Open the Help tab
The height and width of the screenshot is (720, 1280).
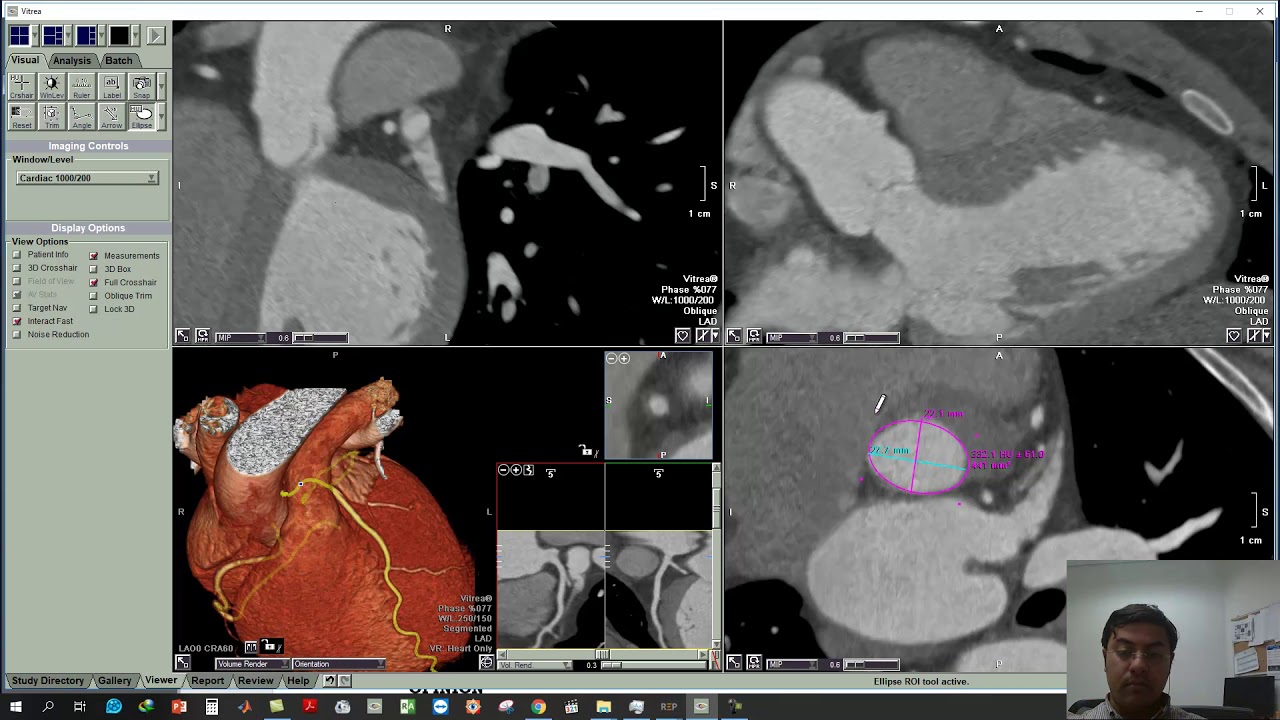point(298,681)
